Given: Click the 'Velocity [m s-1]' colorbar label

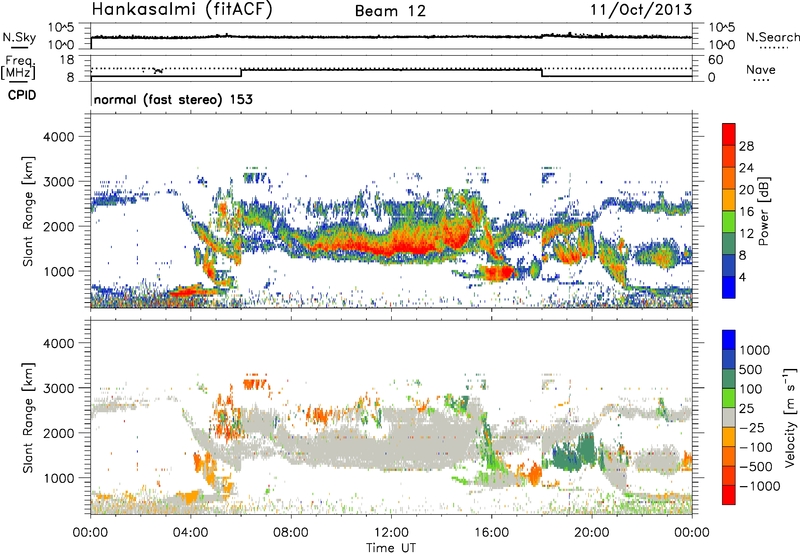Looking at the screenshot, I should [x=790, y=417].
